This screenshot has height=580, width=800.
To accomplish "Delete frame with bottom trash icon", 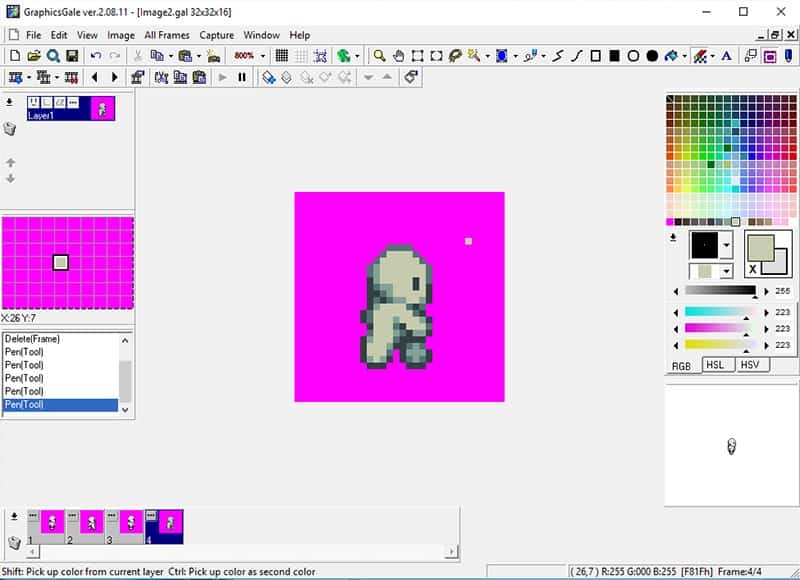I will (15, 542).
